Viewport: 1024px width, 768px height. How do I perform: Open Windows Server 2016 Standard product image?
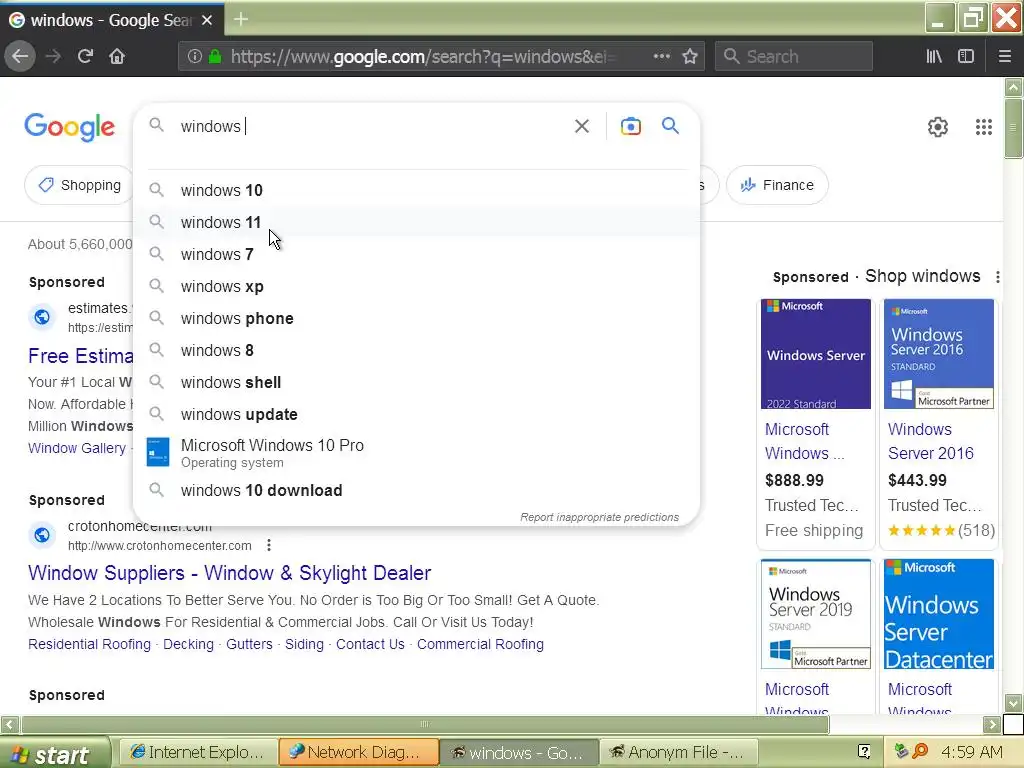point(938,354)
